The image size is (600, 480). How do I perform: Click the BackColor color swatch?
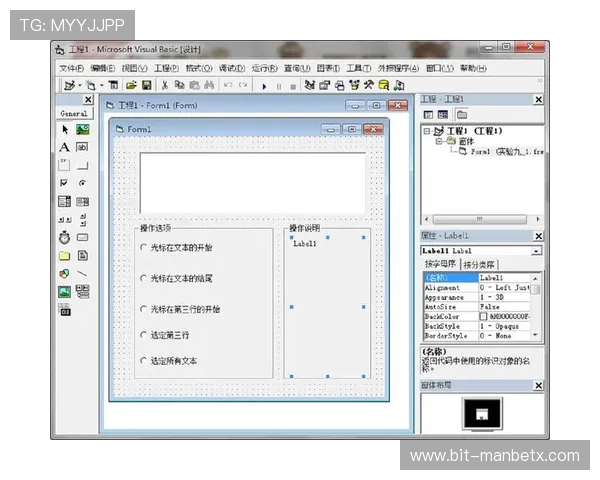pos(484,317)
